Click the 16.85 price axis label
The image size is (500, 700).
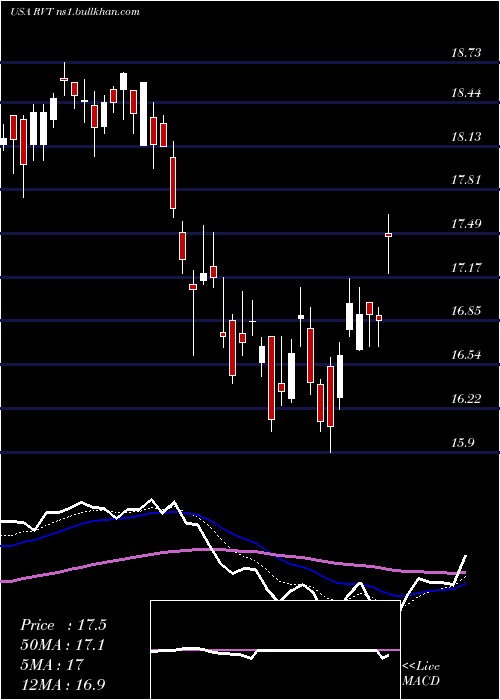466,311
